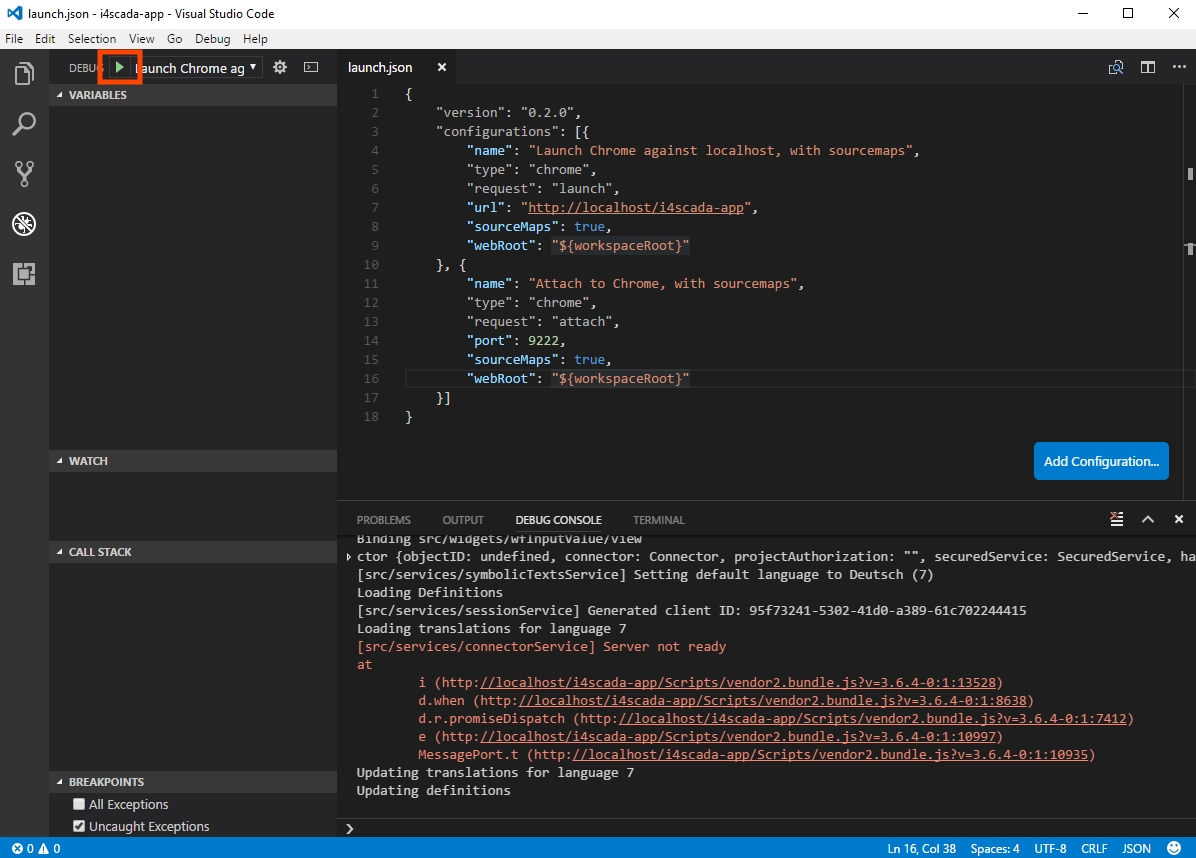Select the launch.json editor tab

click(397, 67)
